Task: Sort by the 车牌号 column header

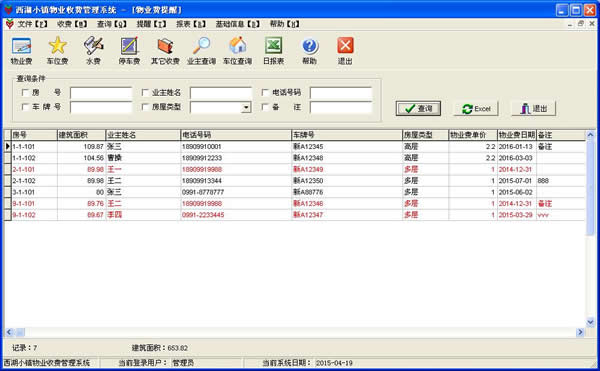Action: coord(347,135)
